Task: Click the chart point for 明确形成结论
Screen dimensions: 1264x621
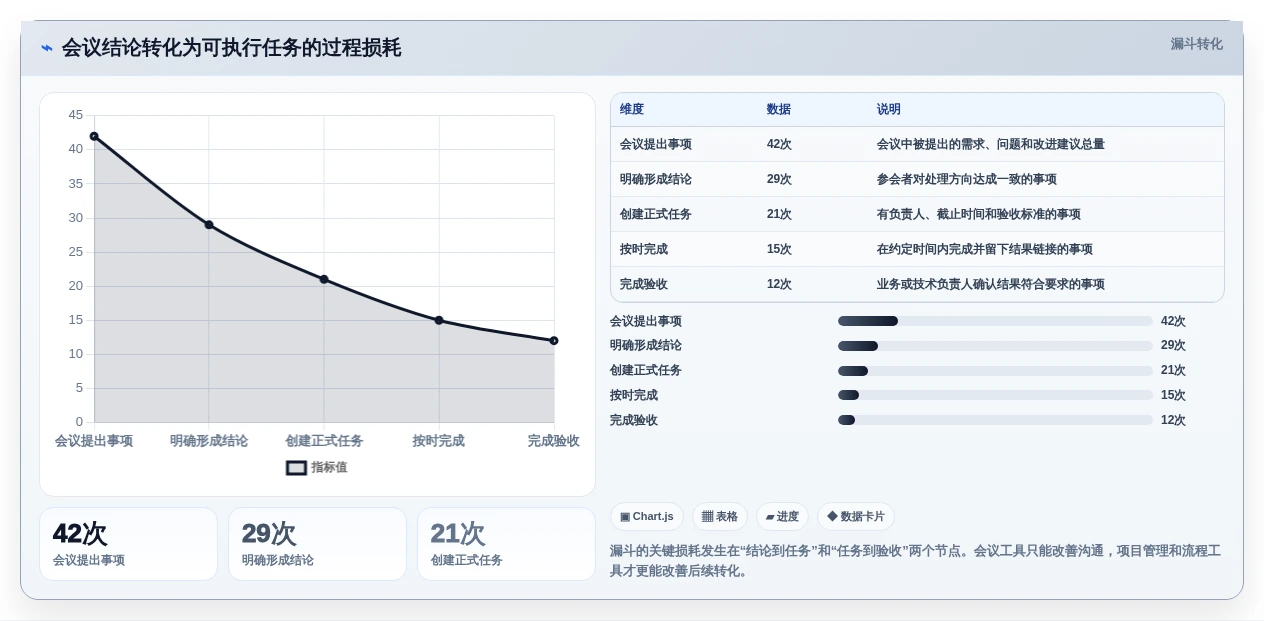Action: tap(209, 225)
